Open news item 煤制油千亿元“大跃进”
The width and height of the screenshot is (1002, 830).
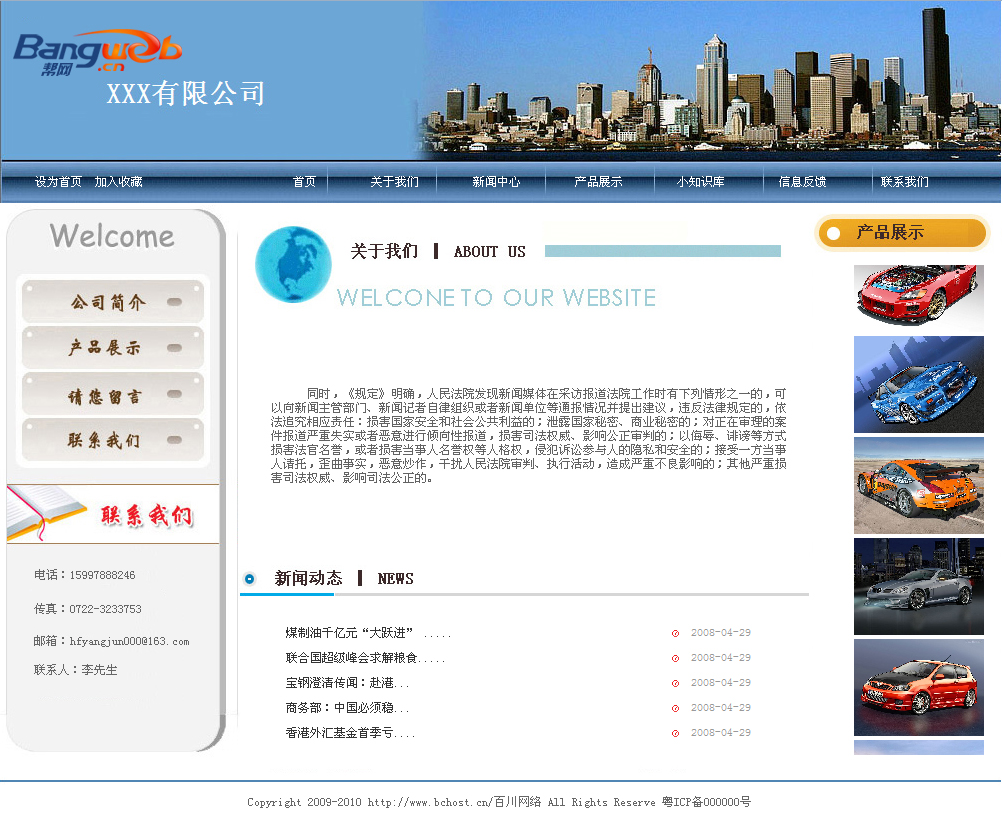[x=349, y=633]
